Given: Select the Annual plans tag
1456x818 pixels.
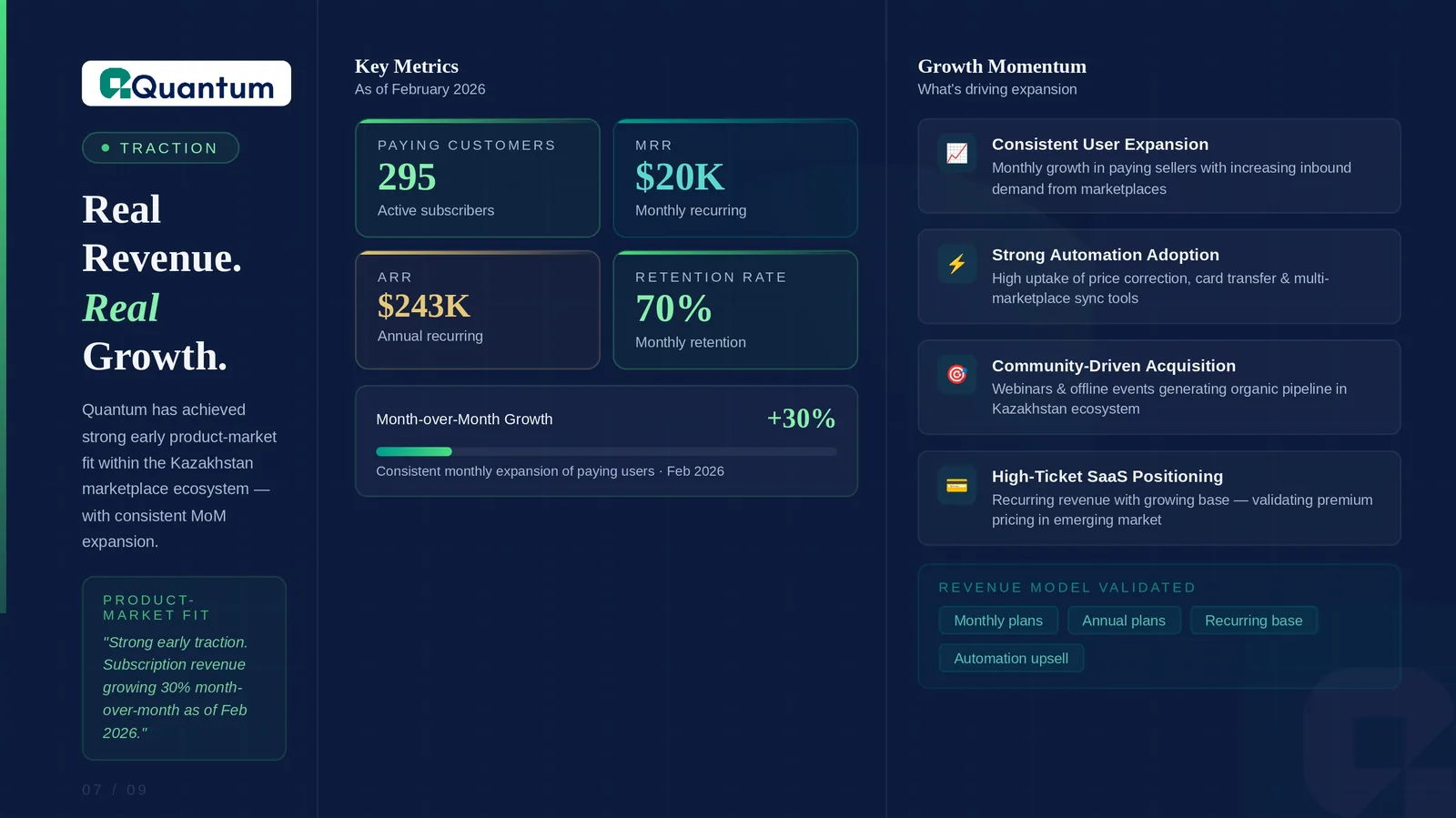Looking at the screenshot, I should click(1123, 621).
